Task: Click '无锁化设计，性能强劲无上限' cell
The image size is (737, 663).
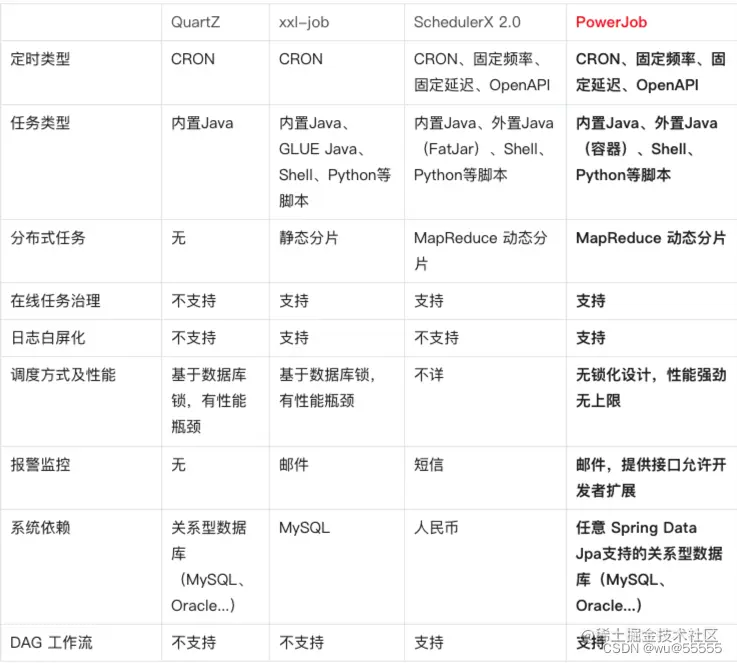Action: click(651, 388)
